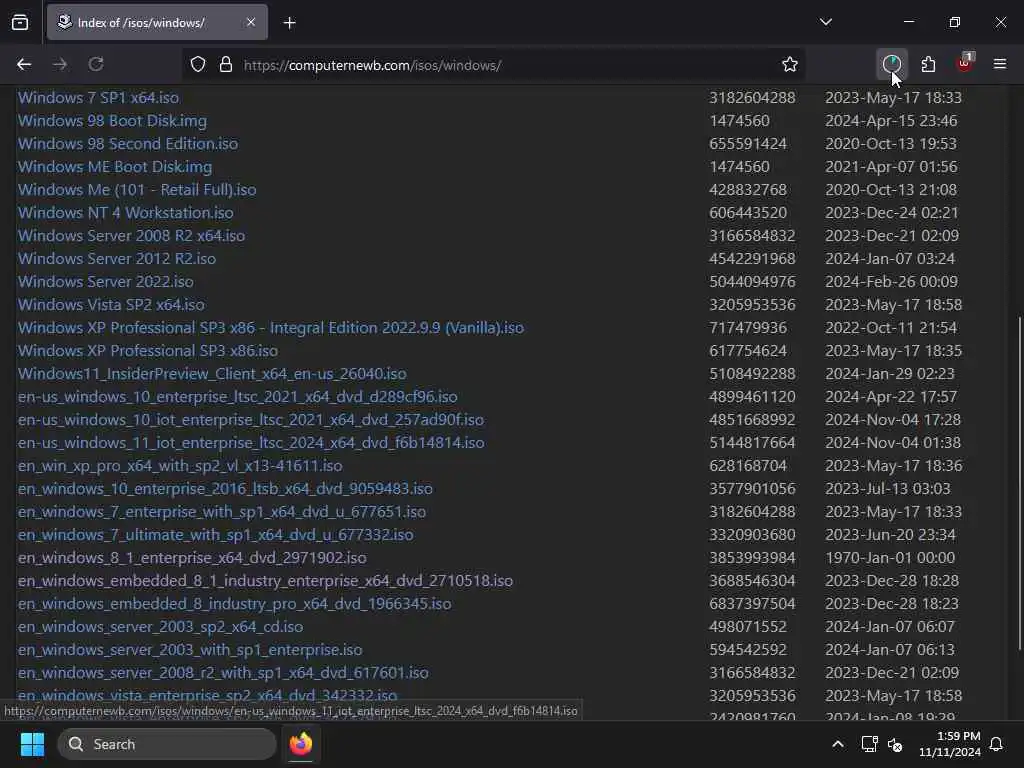Click the Firefox taskbar icon
The height and width of the screenshot is (768, 1024).
click(x=301, y=744)
